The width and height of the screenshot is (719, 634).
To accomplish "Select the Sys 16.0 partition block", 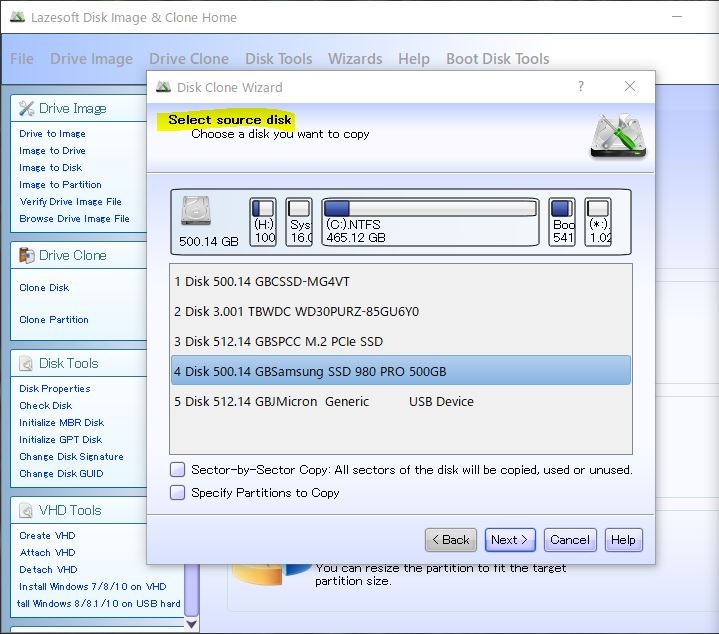I will (299, 222).
